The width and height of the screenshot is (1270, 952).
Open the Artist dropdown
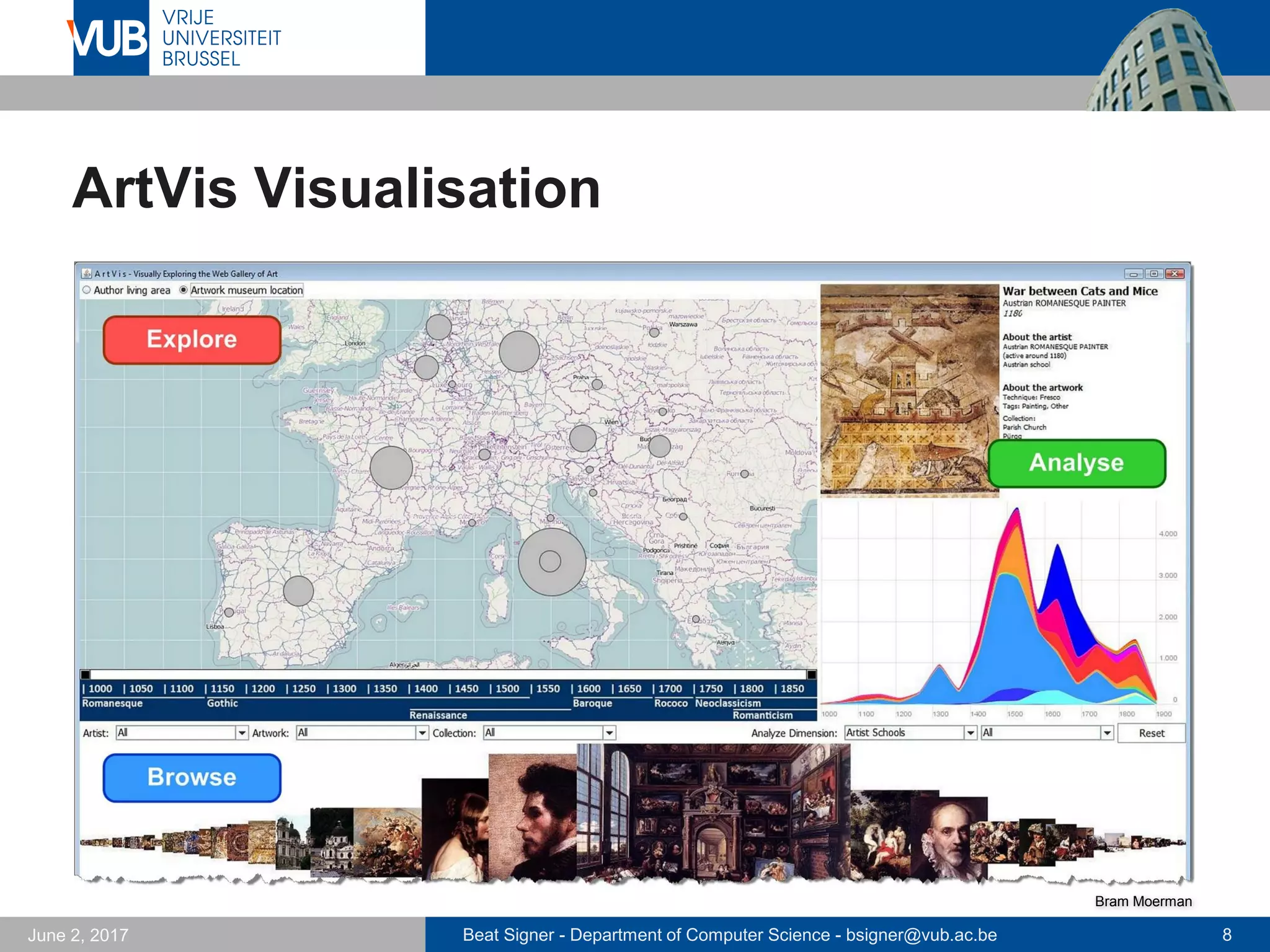pos(242,733)
